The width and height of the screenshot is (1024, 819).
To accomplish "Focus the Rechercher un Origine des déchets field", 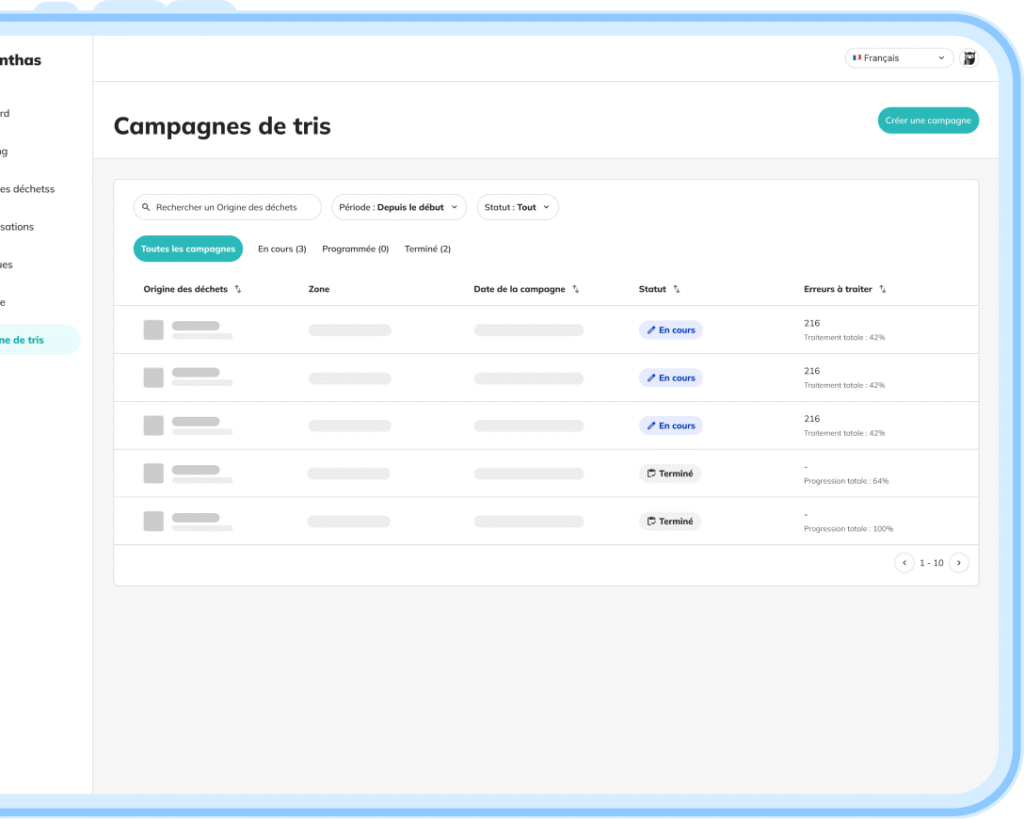I will [x=227, y=207].
